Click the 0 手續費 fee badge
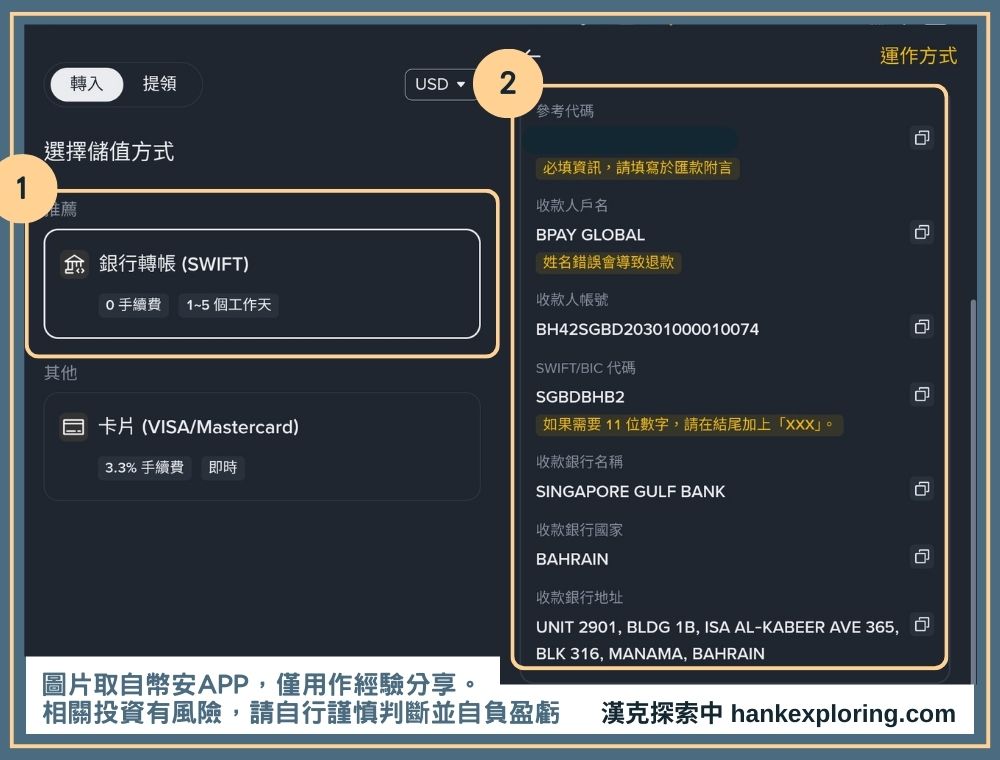The height and width of the screenshot is (760, 1000). [131, 305]
